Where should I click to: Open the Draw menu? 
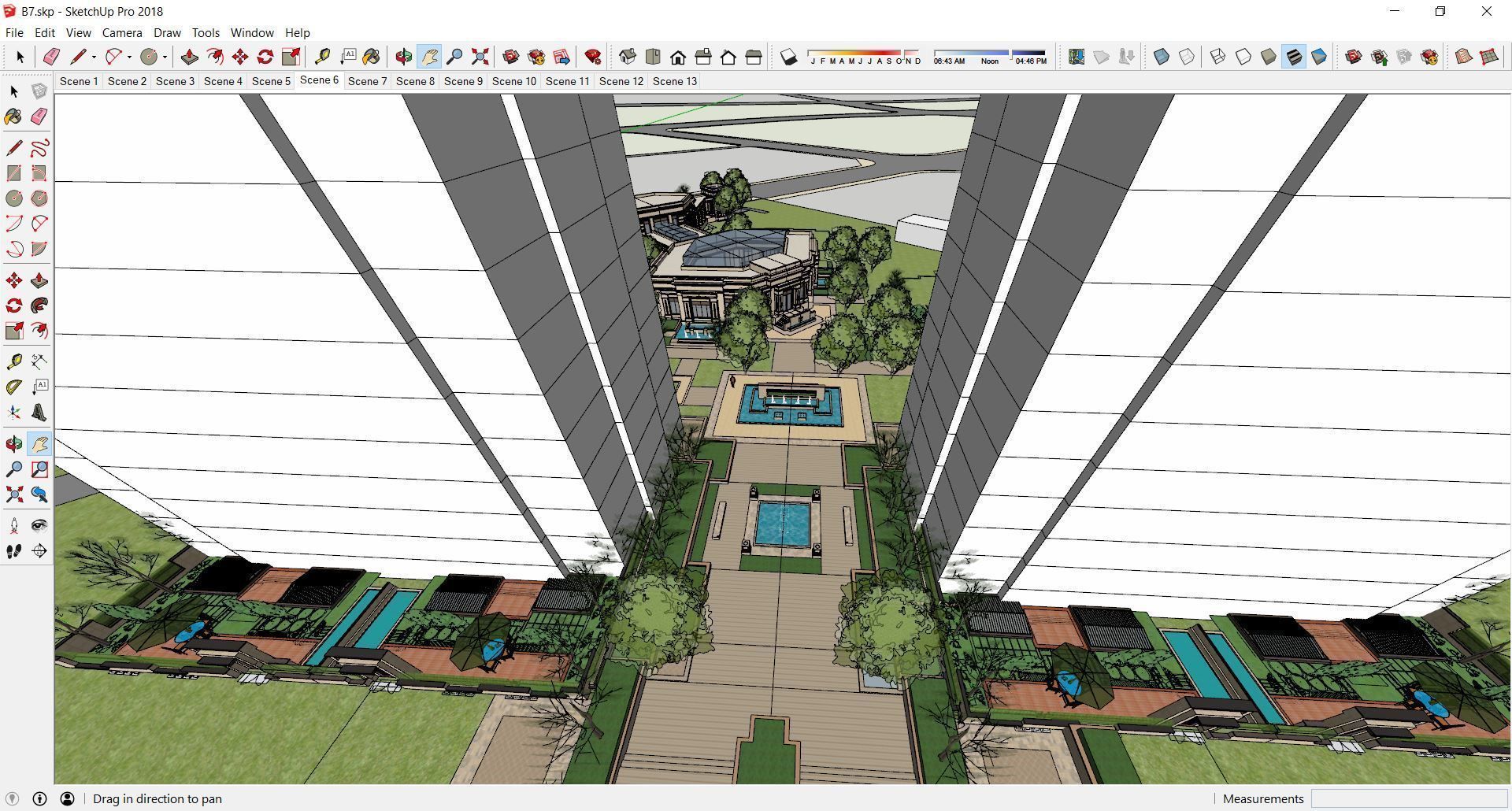click(x=167, y=32)
